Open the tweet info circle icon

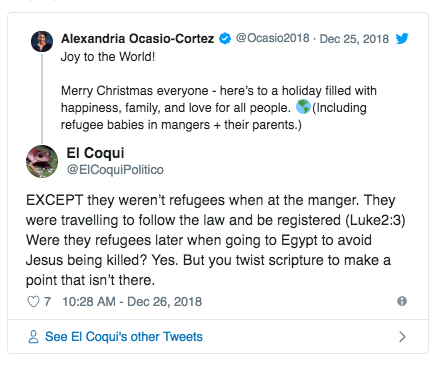pyautogui.click(x=402, y=301)
